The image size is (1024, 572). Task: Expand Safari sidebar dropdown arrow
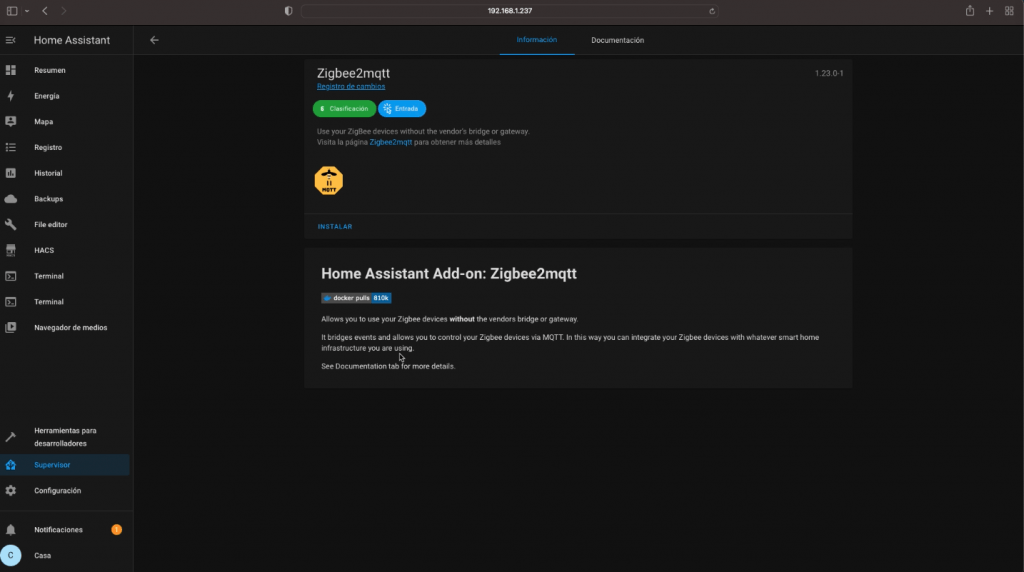pyautogui.click(x=27, y=10)
